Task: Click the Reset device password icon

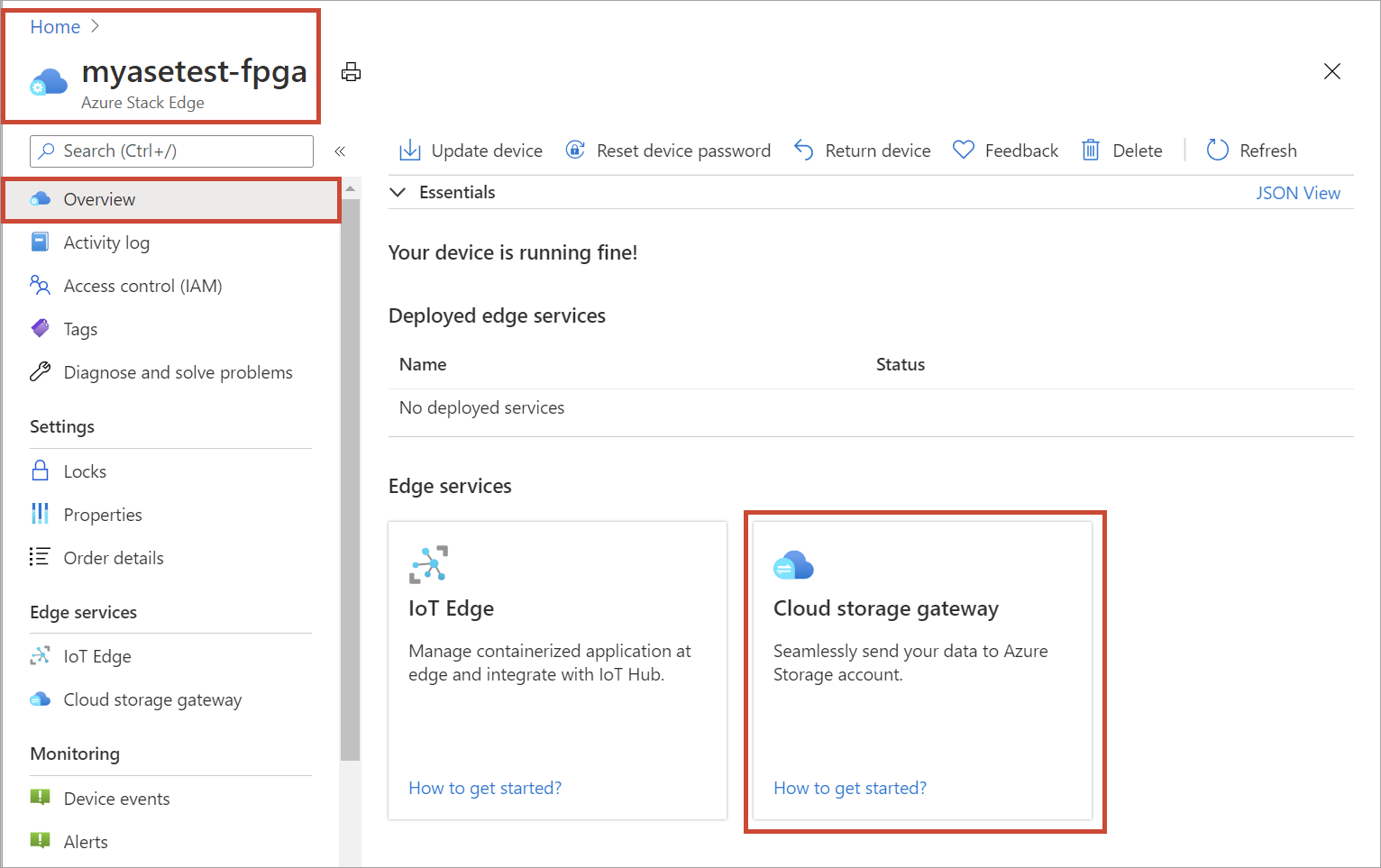Action: click(x=575, y=151)
